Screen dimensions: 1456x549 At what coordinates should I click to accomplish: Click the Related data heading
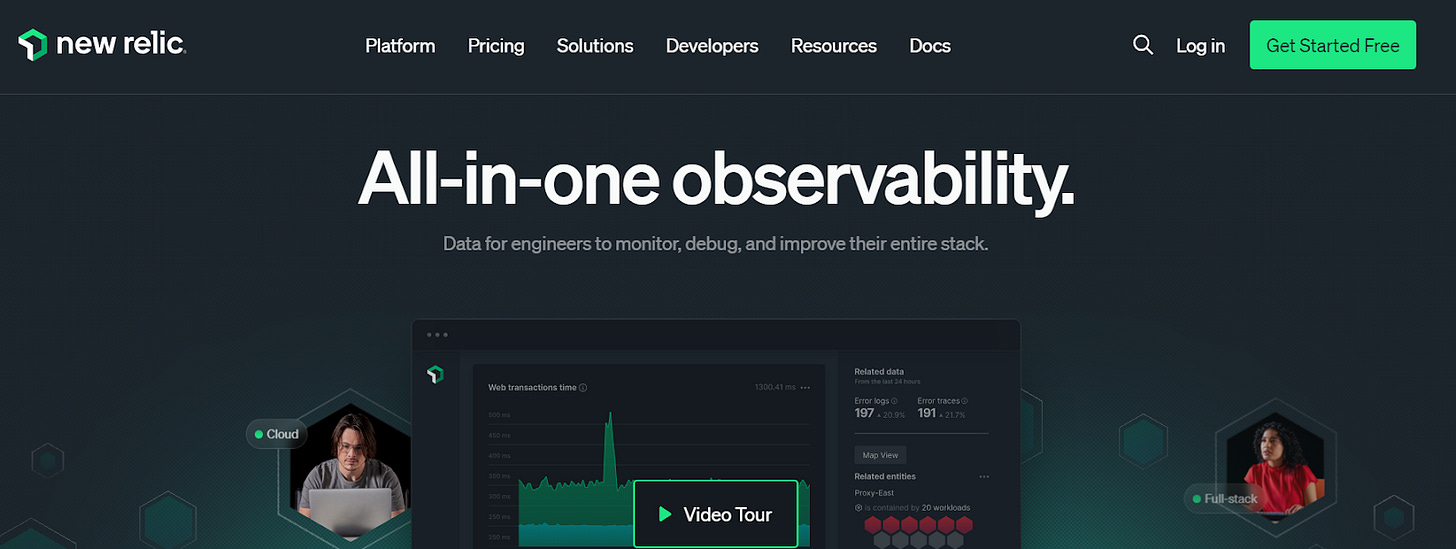tap(877, 372)
